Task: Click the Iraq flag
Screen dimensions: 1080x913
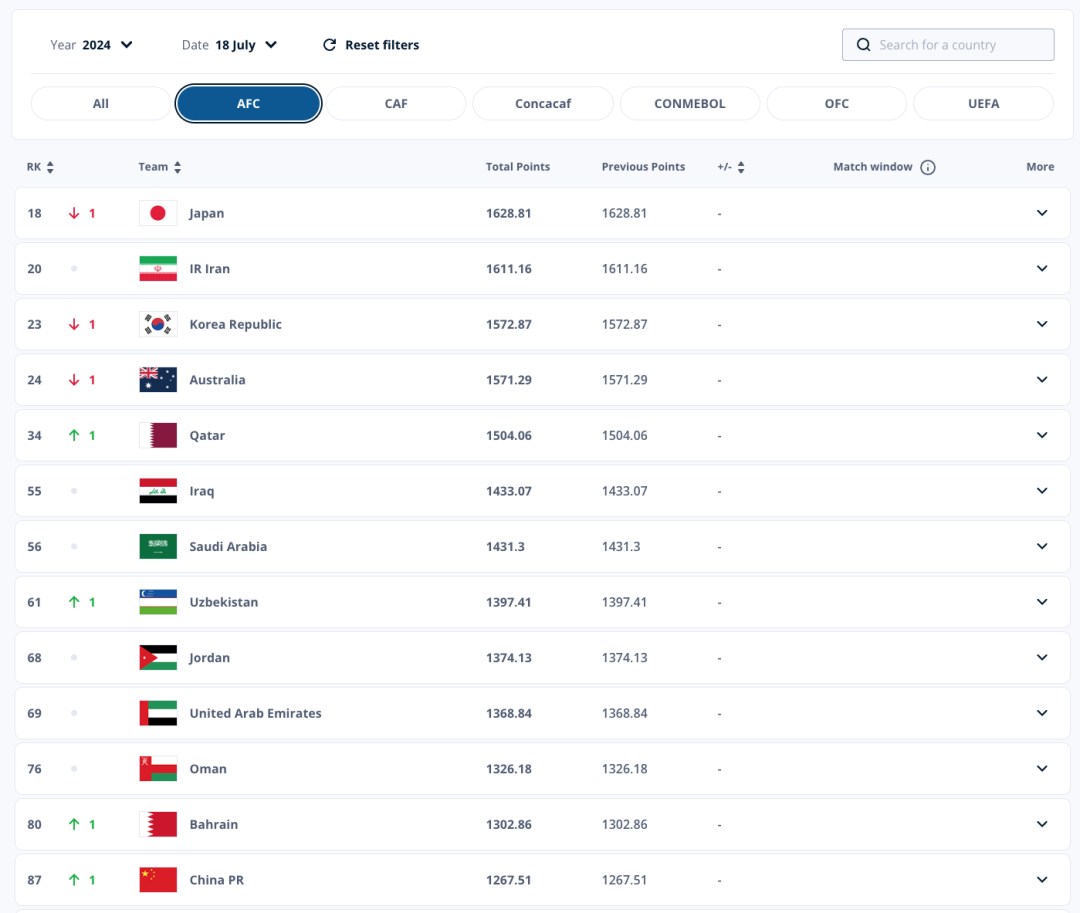Action: pos(158,491)
